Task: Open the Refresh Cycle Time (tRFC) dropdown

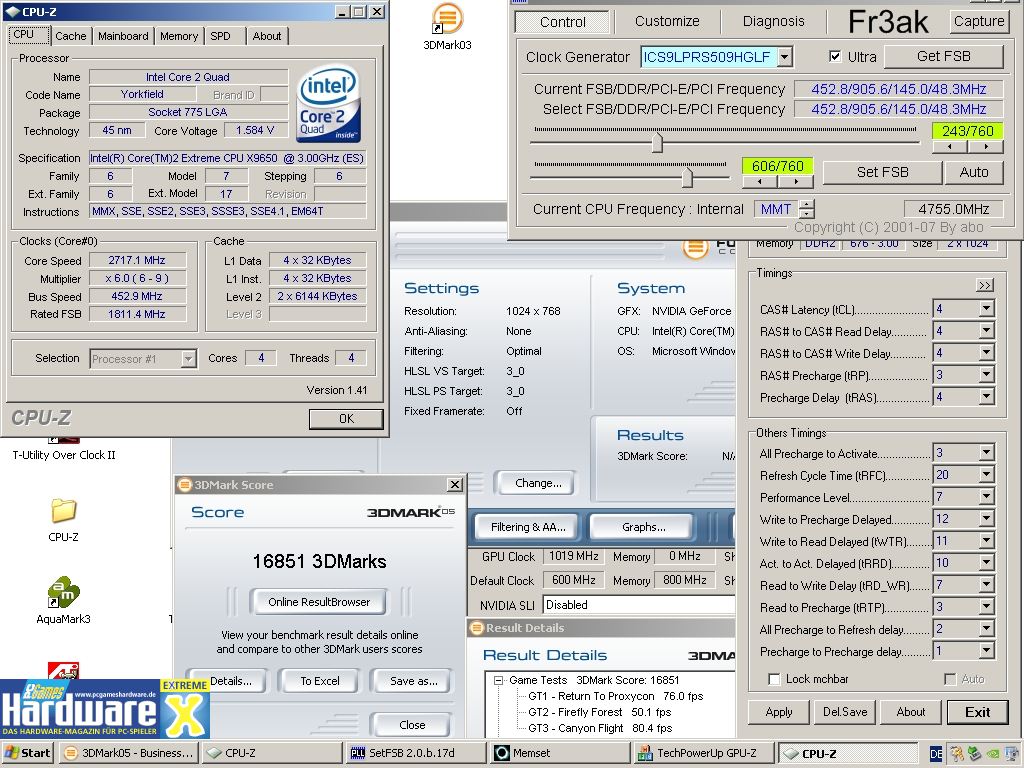Action: pyautogui.click(x=987, y=474)
